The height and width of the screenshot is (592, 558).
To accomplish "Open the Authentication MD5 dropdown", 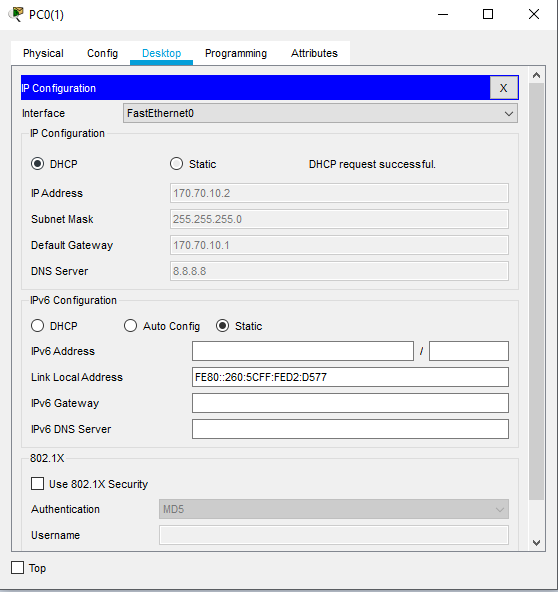I will click(x=334, y=509).
